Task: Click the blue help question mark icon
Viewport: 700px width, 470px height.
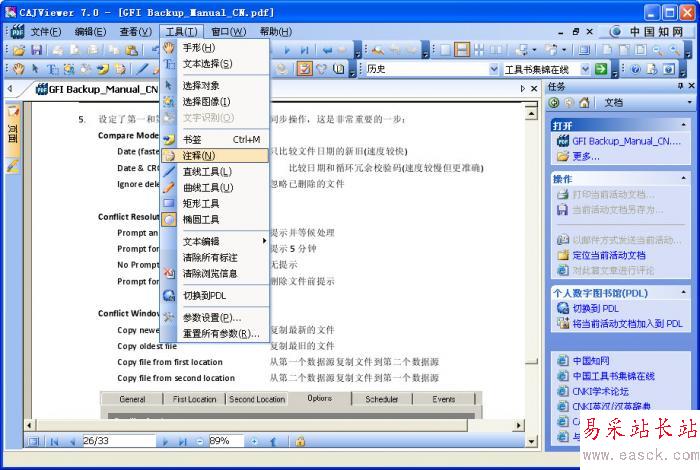Action: click(636, 69)
